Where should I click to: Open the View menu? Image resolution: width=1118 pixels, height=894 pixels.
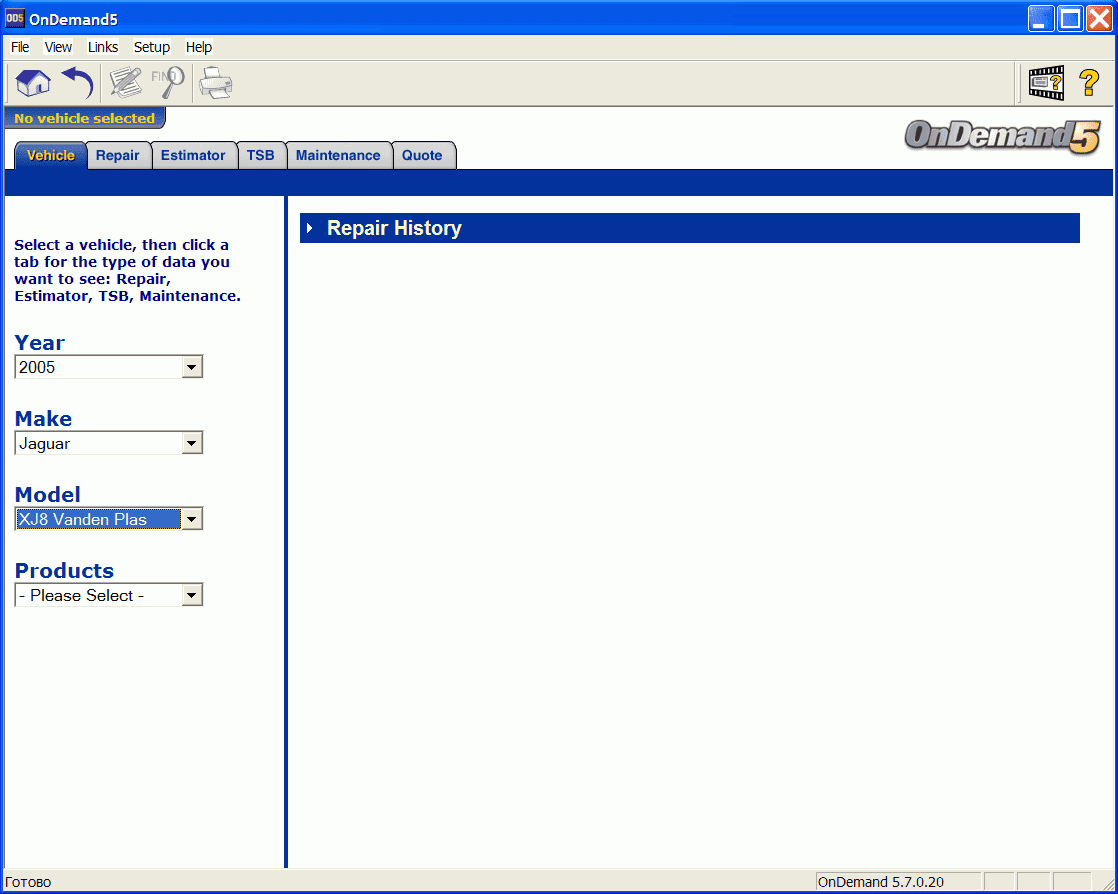[x=58, y=47]
